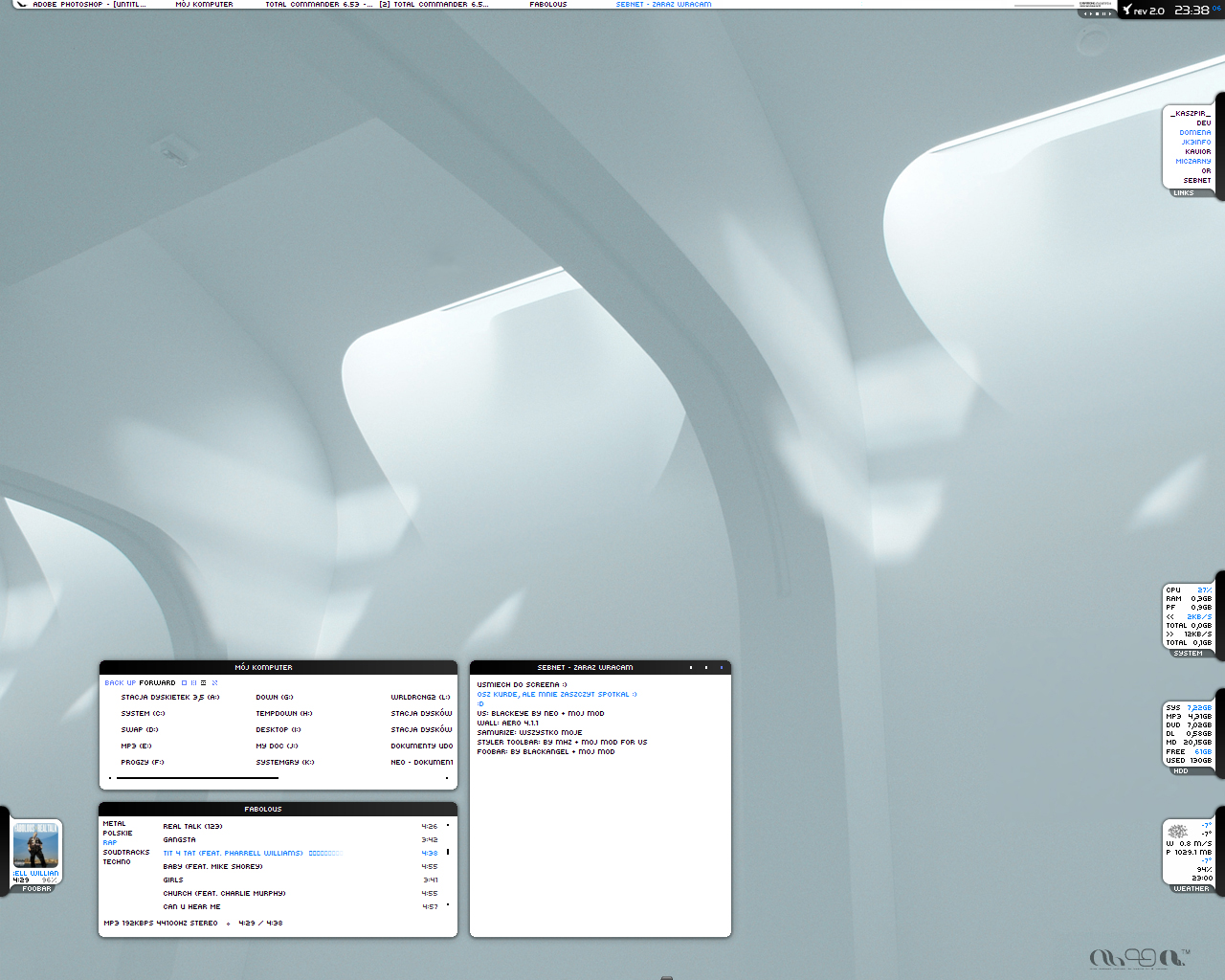Click the list view icon in Mój Komputer
This screenshot has width=1225, height=980.
click(x=193, y=683)
